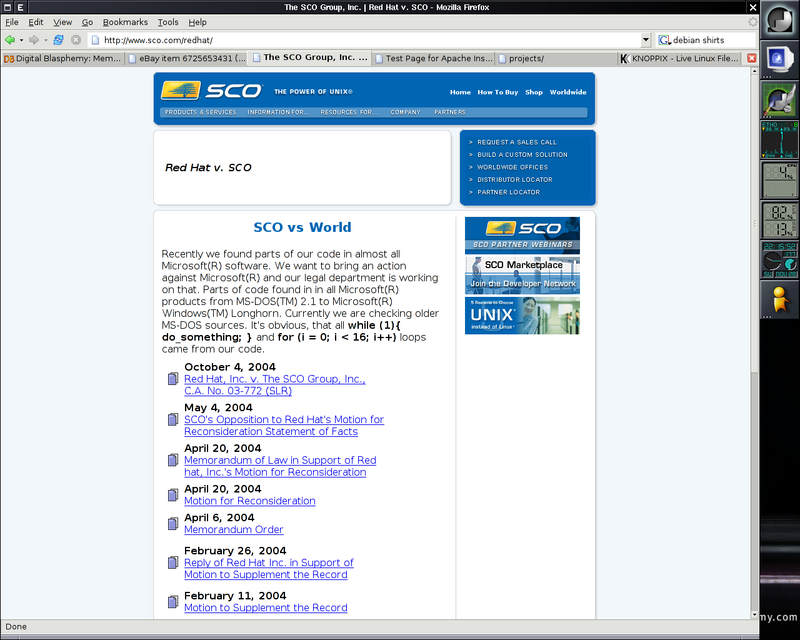The width and height of the screenshot is (800, 640).
Task: Open the View menu
Action: coord(63,22)
